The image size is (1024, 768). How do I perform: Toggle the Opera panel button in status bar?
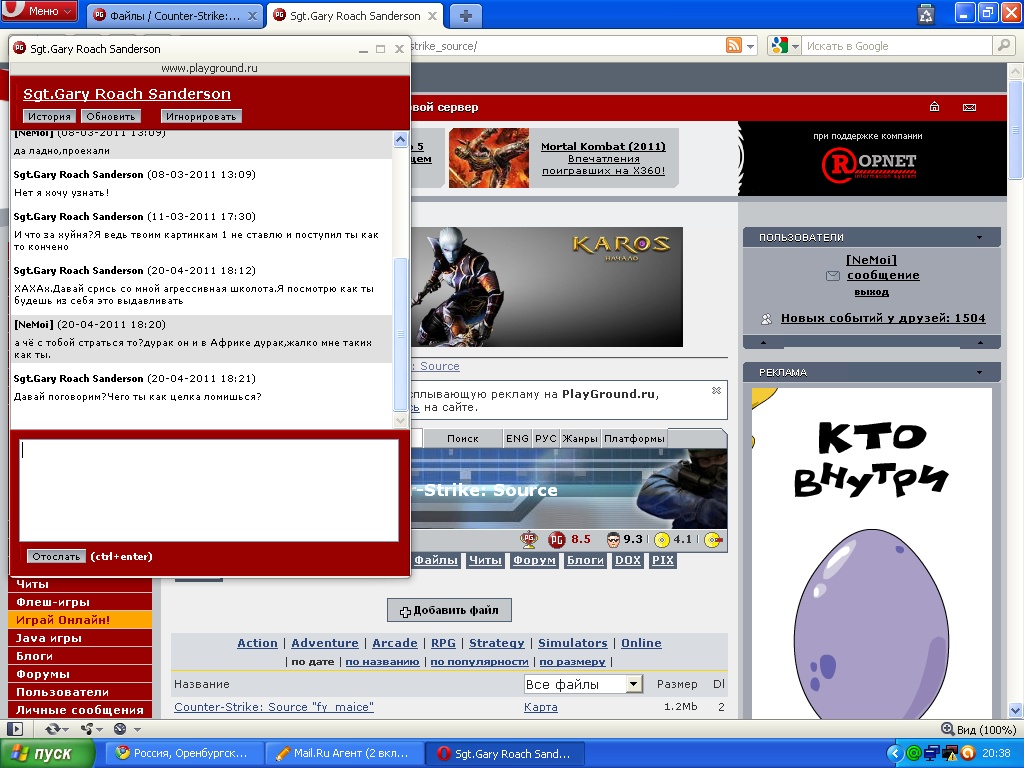click(x=14, y=729)
